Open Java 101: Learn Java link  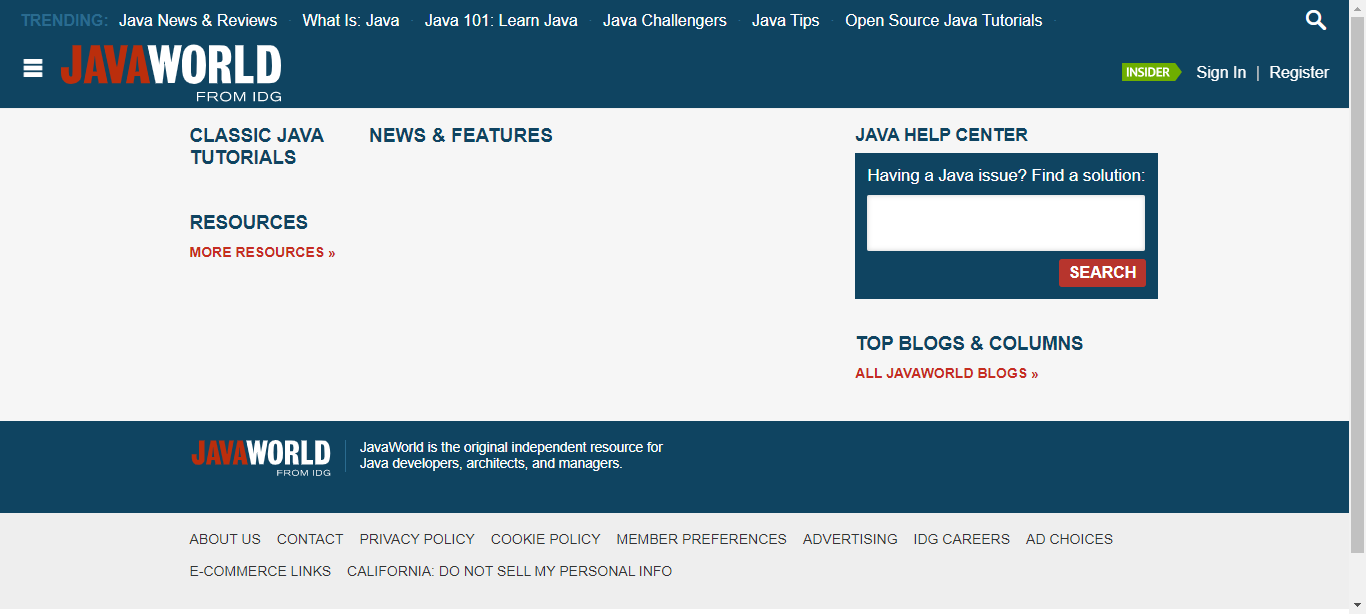[501, 20]
